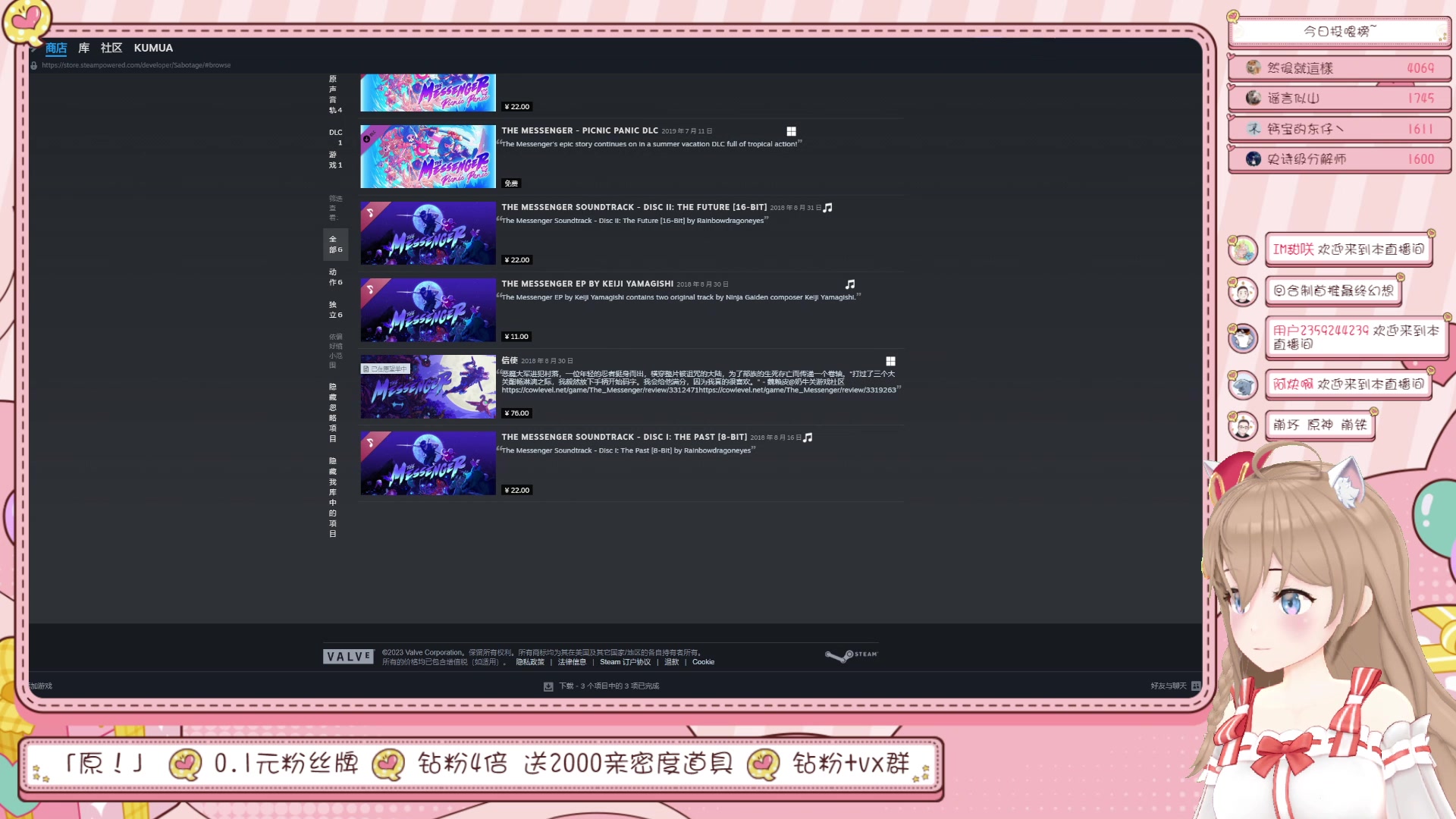Open the Cookie footer link
Image resolution: width=1456 pixels, height=819 pixels.
[703, 662]
